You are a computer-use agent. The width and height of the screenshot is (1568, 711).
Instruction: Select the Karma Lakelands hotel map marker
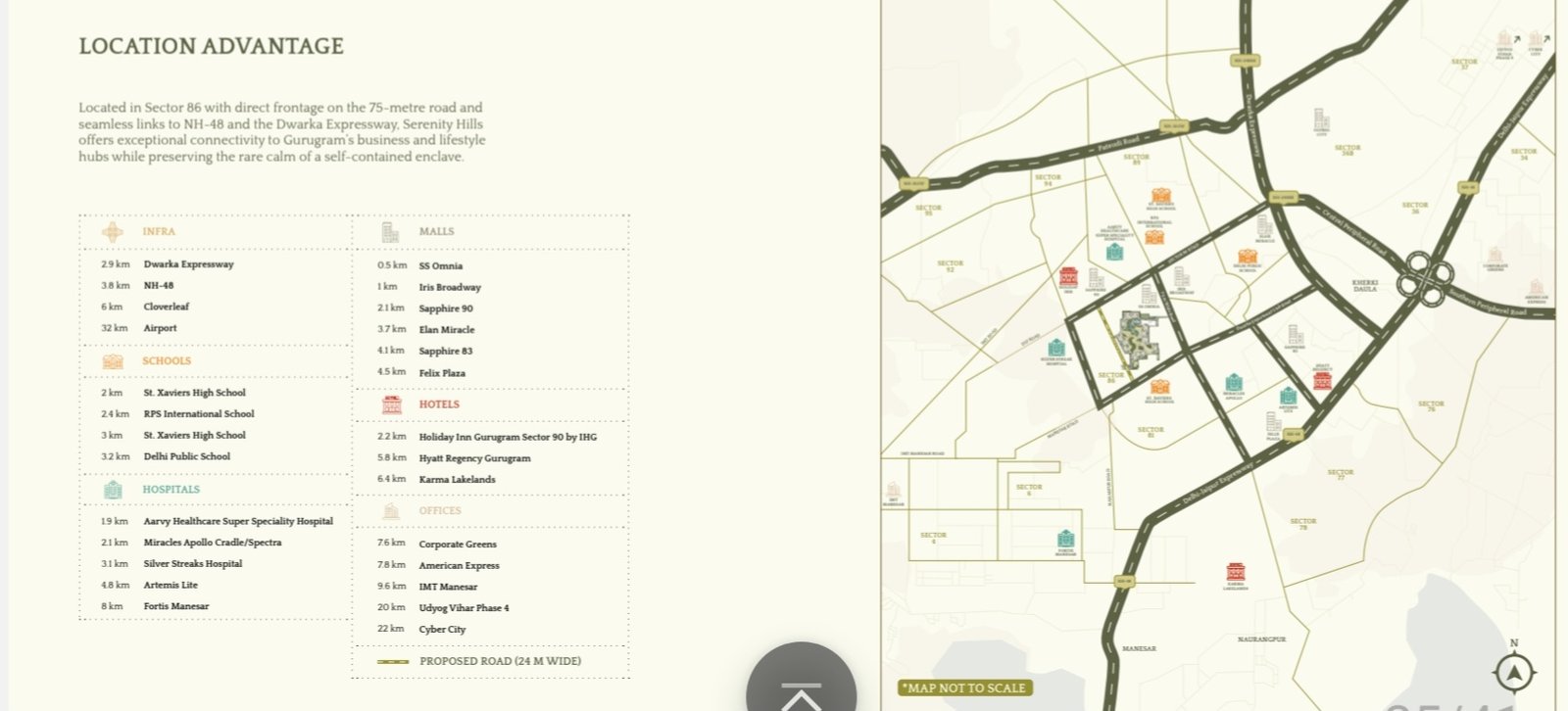pos(1236,573)
